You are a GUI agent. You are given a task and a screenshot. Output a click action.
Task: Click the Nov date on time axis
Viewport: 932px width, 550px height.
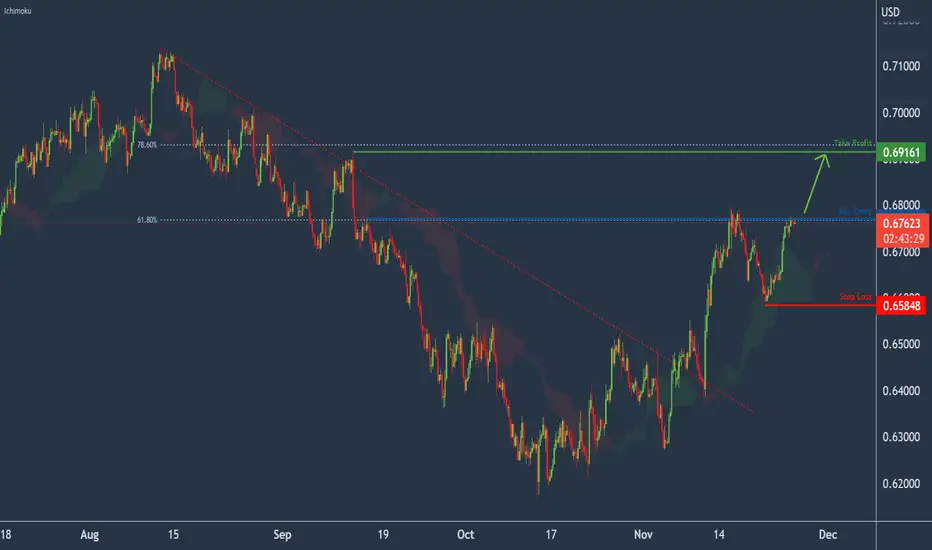pyautogui.click(x=643, y=535)
